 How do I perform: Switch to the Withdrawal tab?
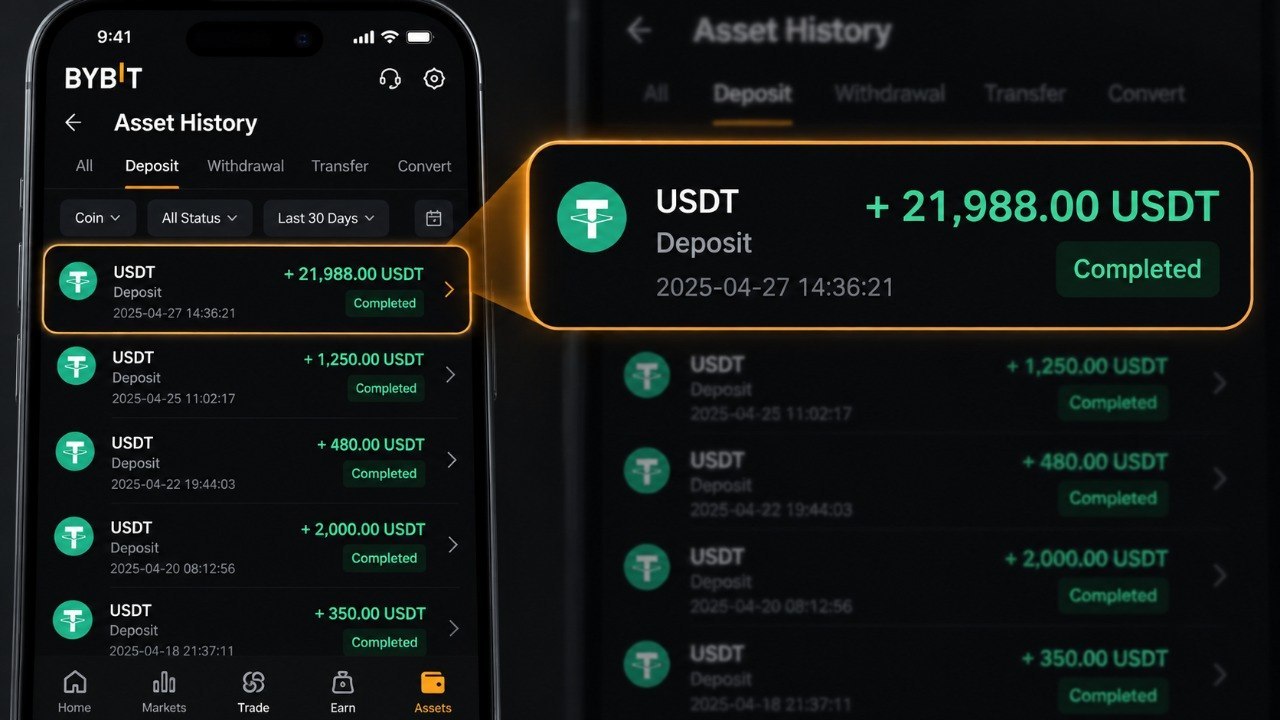pos(245,166)
